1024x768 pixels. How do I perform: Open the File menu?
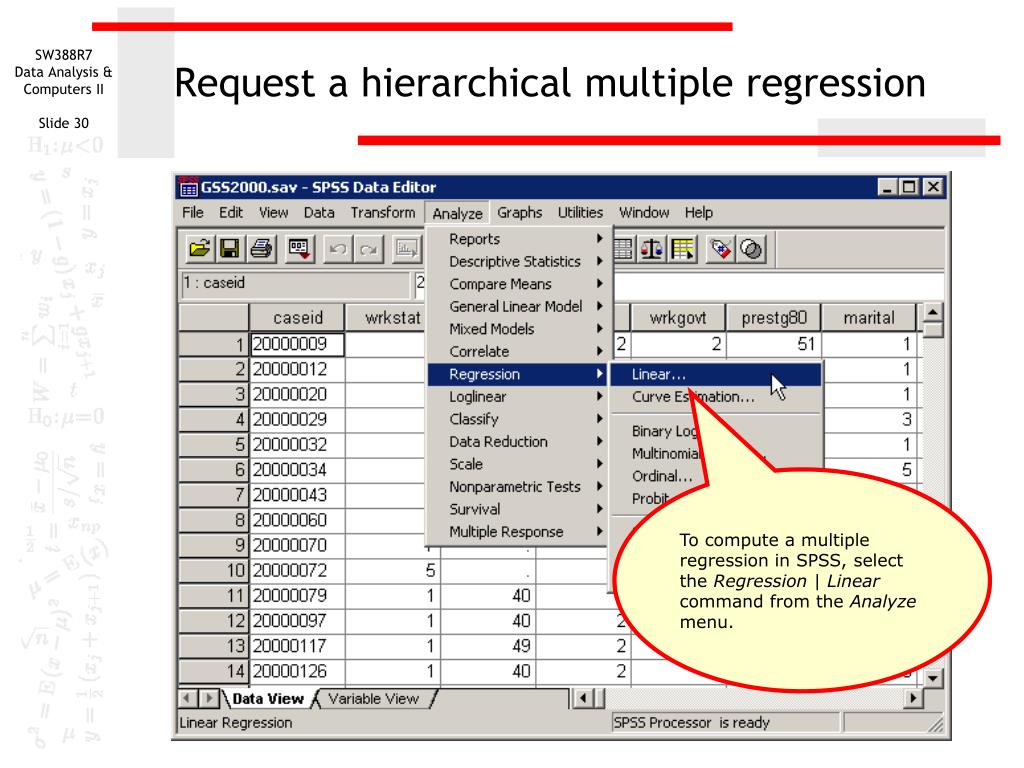pos(193,213)
